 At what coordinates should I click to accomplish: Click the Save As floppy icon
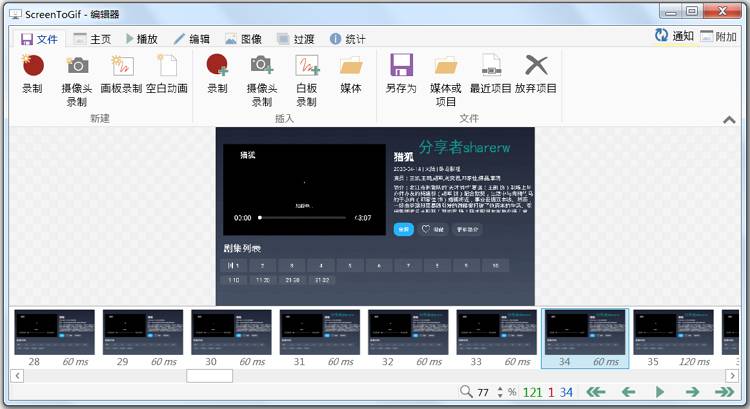click(x=401, y=67)
